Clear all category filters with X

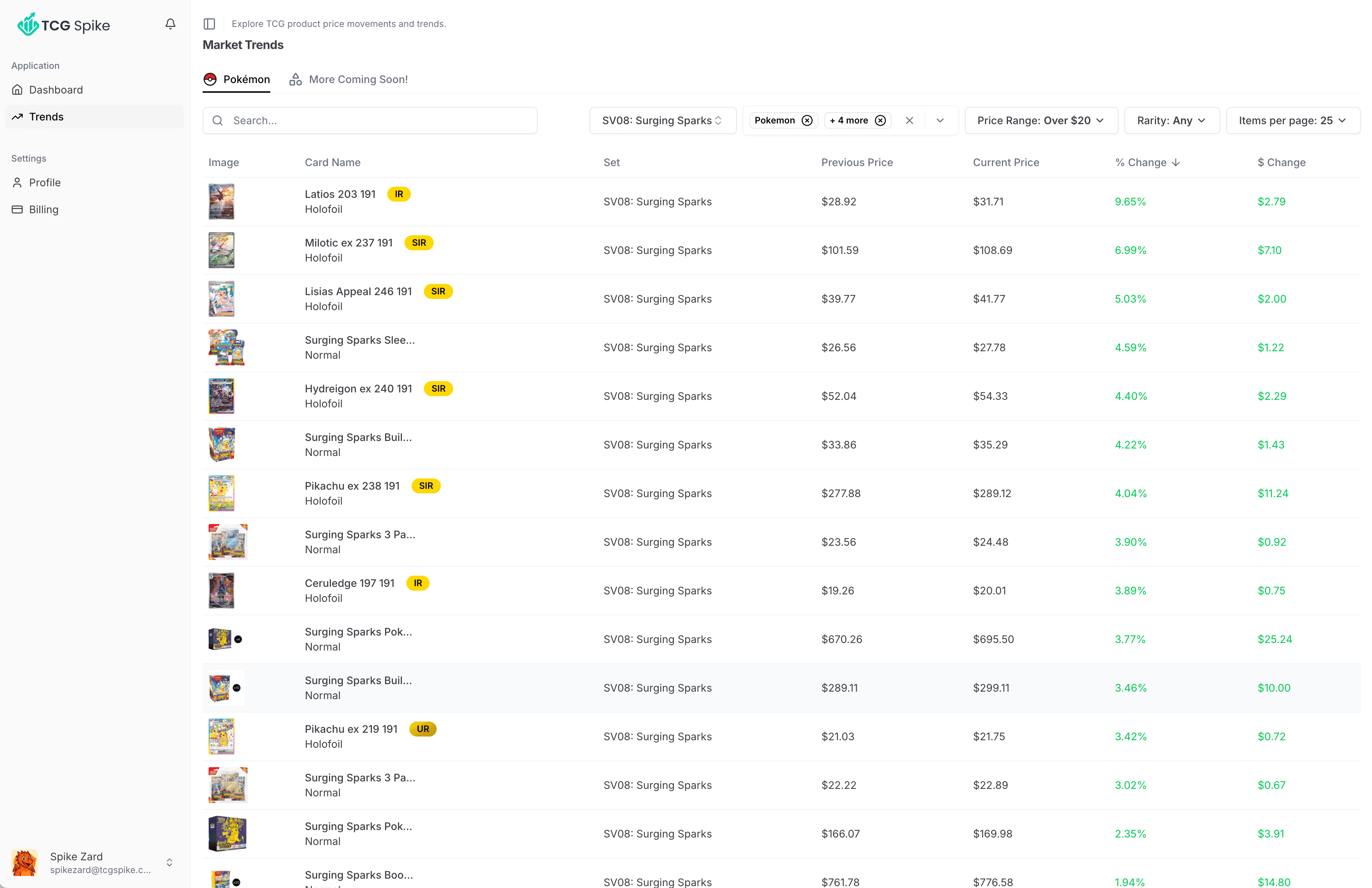tap(909, 120)
